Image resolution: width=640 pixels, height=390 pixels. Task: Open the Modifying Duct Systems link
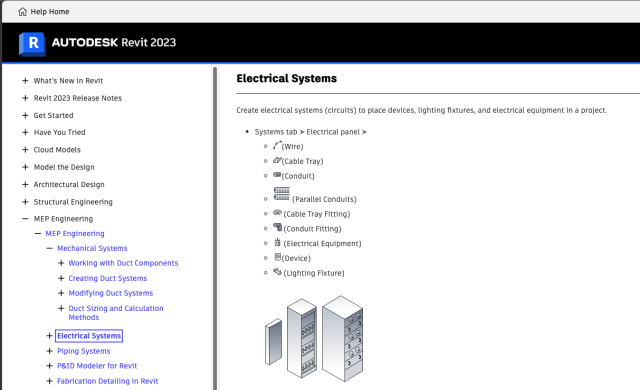111,293
